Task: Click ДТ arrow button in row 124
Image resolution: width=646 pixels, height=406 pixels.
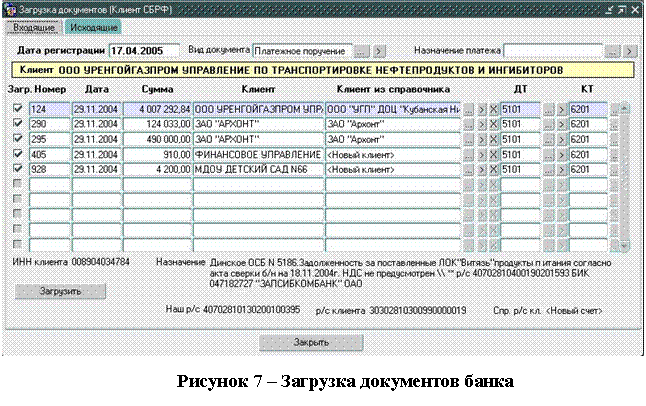Action: pyautogui.click(x=562, y=110)
